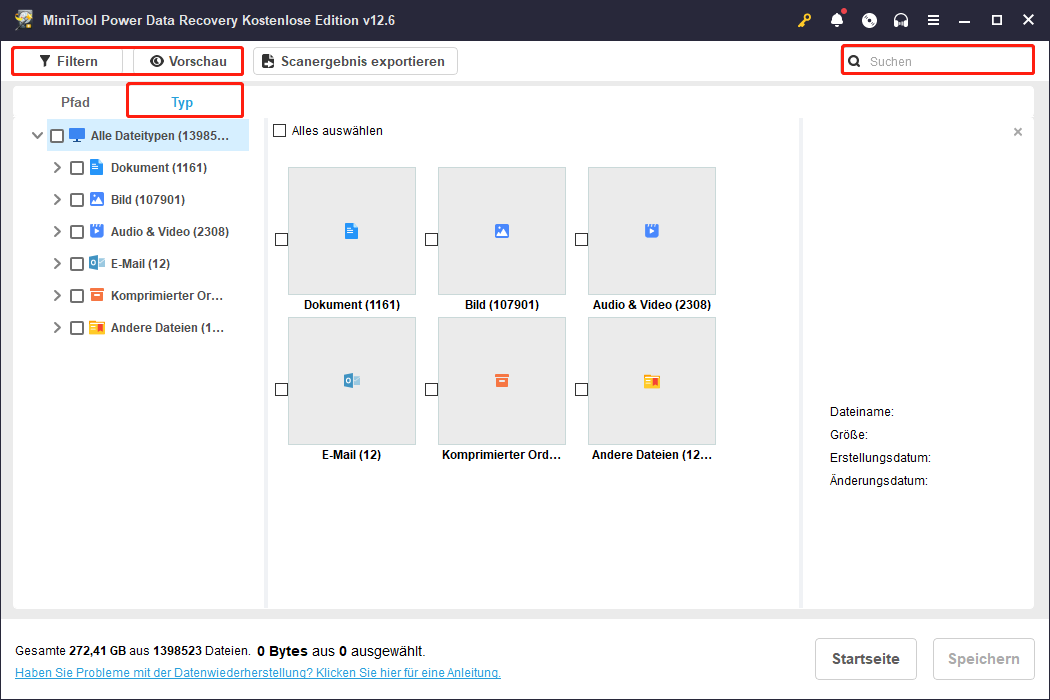The width and height of the screenshot is (1050, 700).
Task: Switch to the Typ tab
Action: [x=182, y=102]
